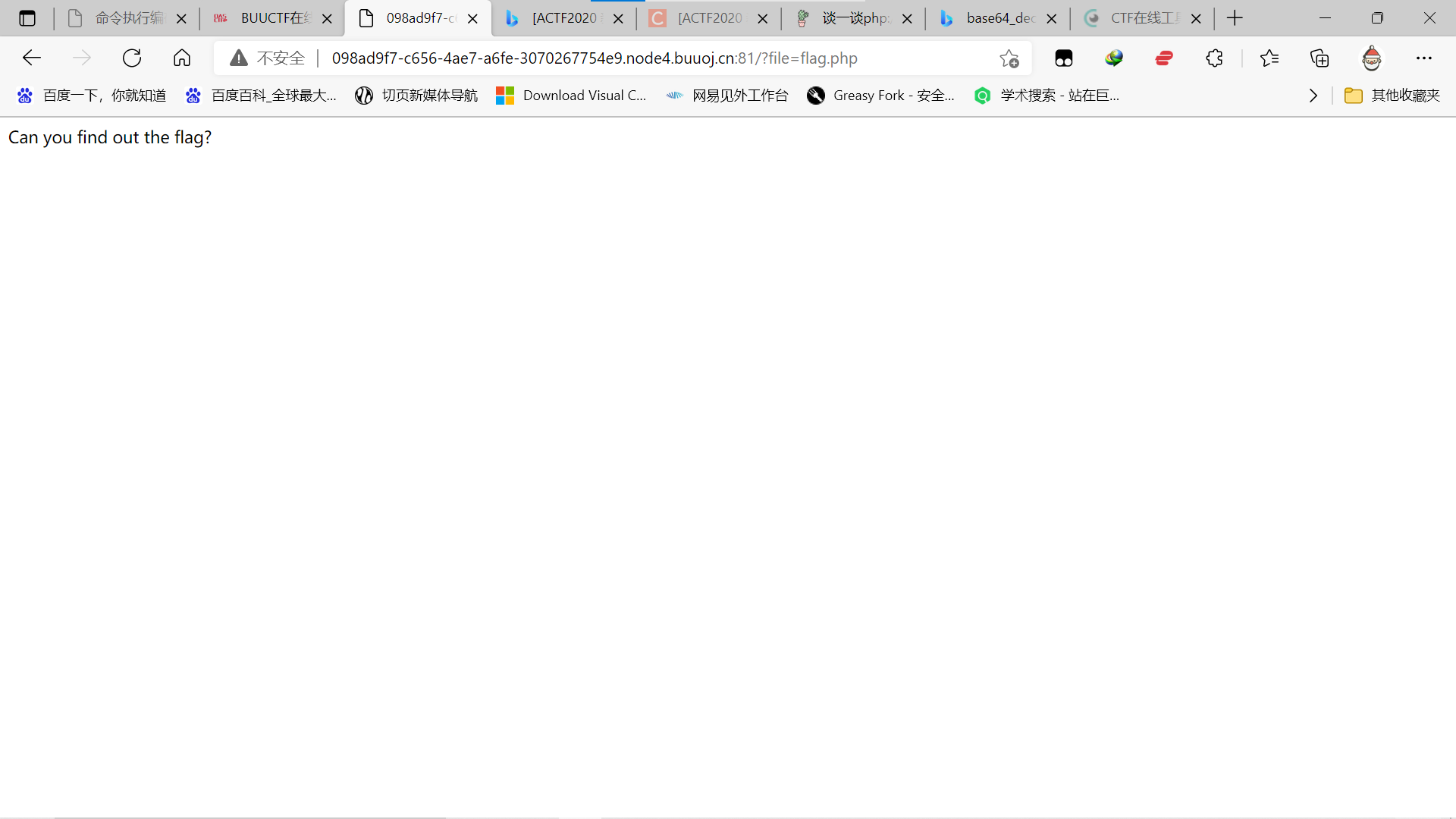Add this page to favorites
Viewport: 1456px width, 819px height.
(1009, 58)
